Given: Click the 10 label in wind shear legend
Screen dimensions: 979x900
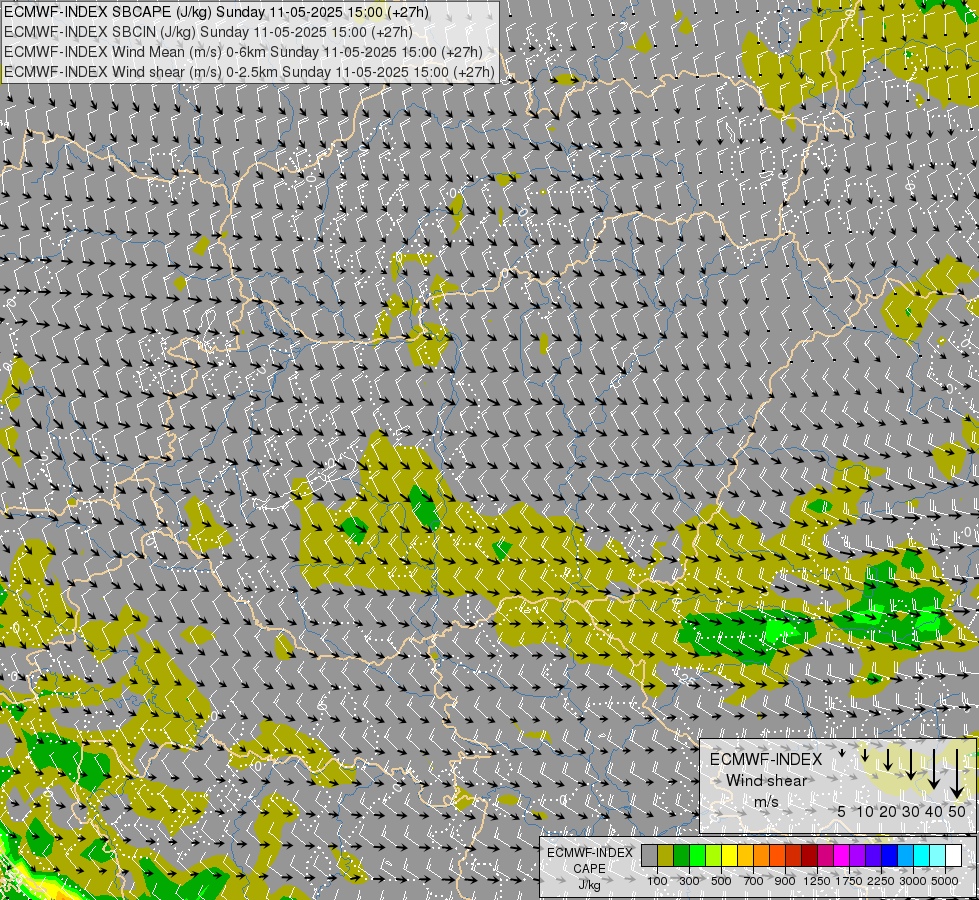Looking at the screenshot, I should click(x=865, y=811).
